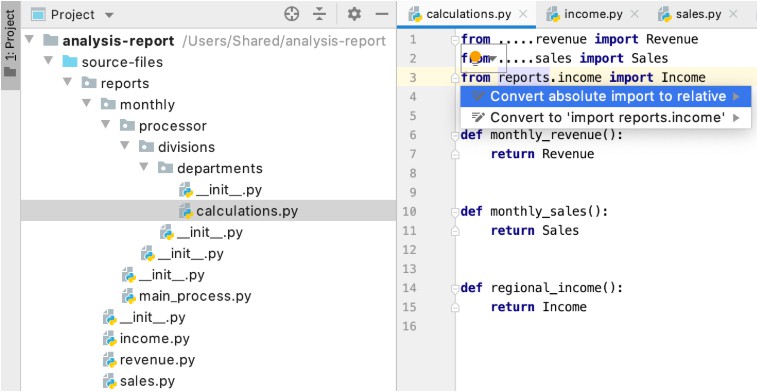Collapse the analysis-report root folder
This screenshot has height=392, width=757.
[x=29, y=40]
